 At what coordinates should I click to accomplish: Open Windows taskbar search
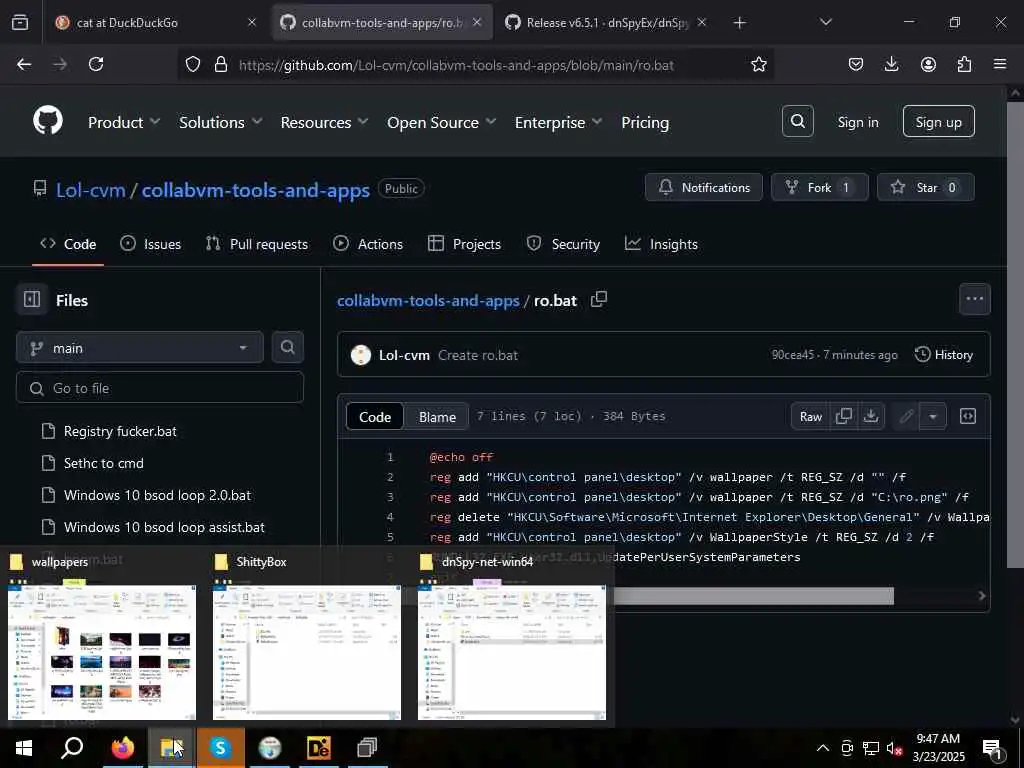pyautogui.click(x=72, y=748)
